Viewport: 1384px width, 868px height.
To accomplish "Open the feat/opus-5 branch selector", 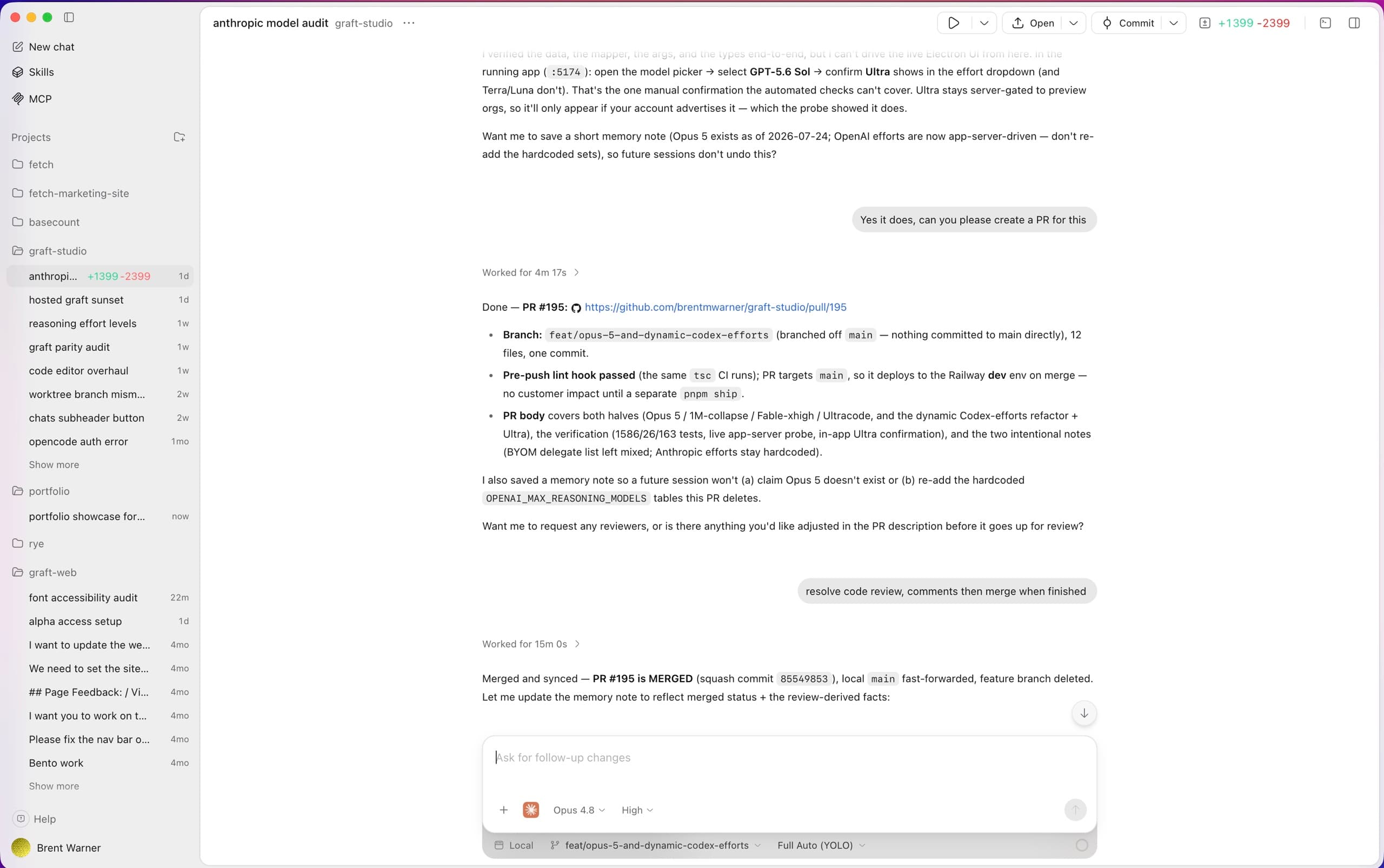I will pos(655,845).
